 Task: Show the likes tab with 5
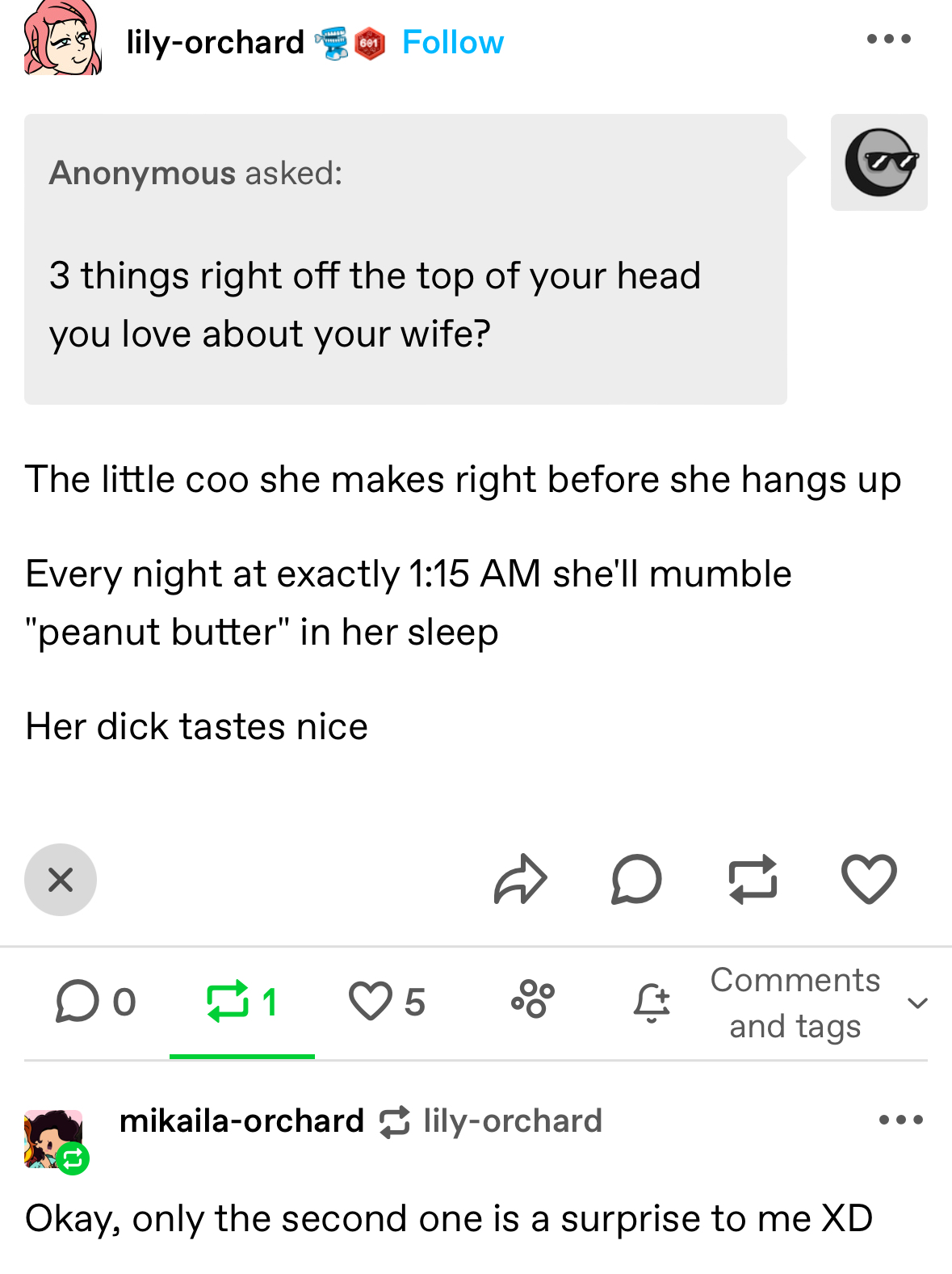coord(387,1002)
